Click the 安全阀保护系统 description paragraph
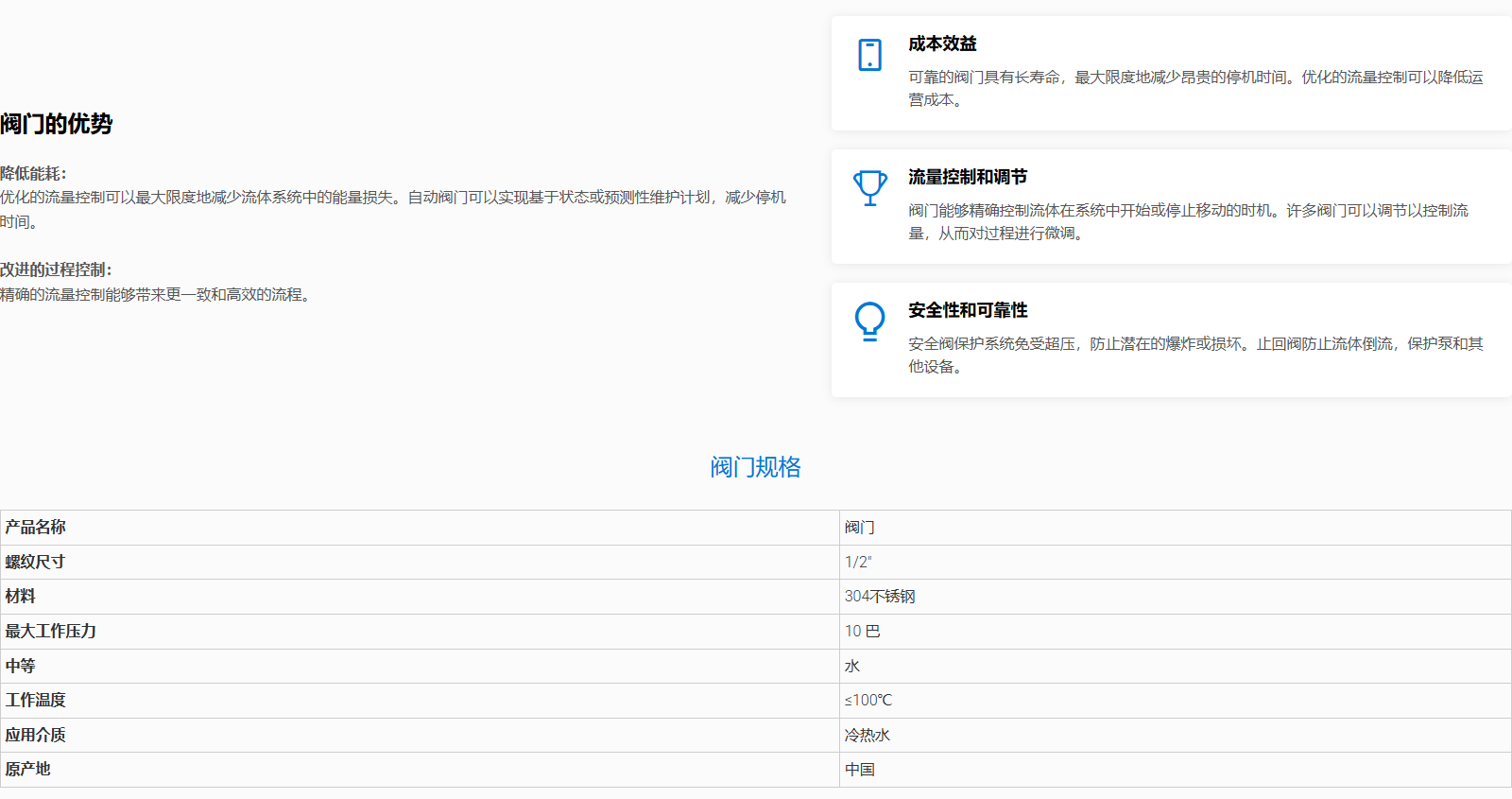This screenshot has width=1512, height=799. point(1195,355)
